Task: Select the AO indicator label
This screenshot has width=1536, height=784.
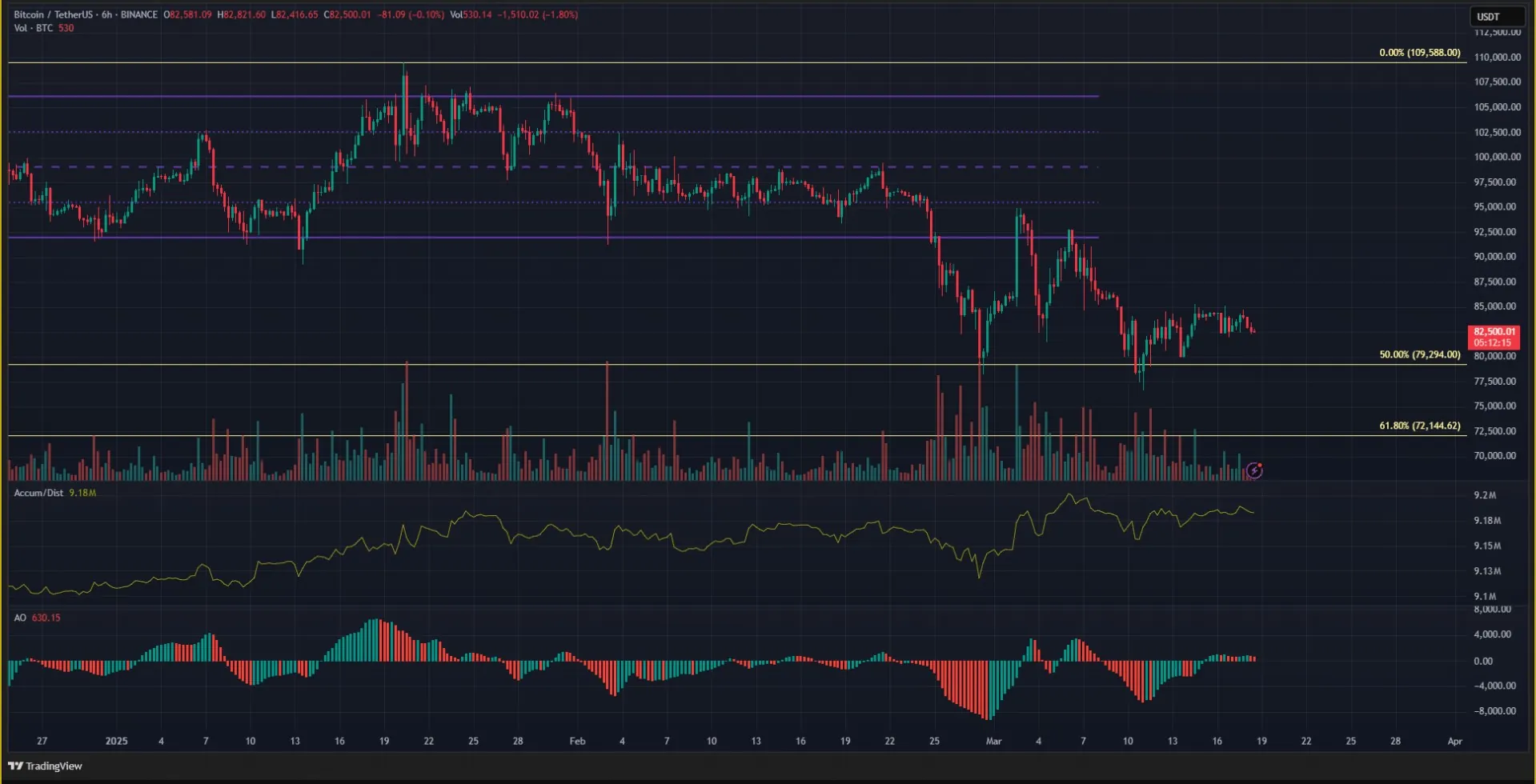Action: click(20, 618)
